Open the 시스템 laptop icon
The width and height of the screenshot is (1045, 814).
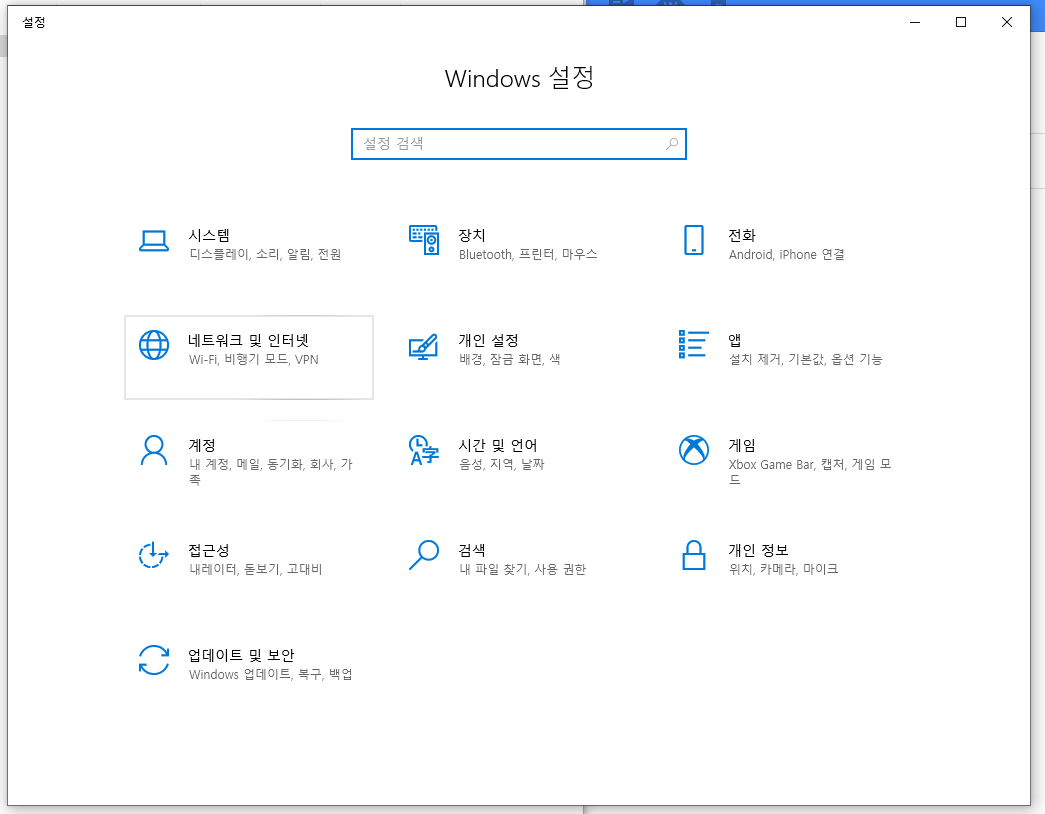(x=153, y=241)
